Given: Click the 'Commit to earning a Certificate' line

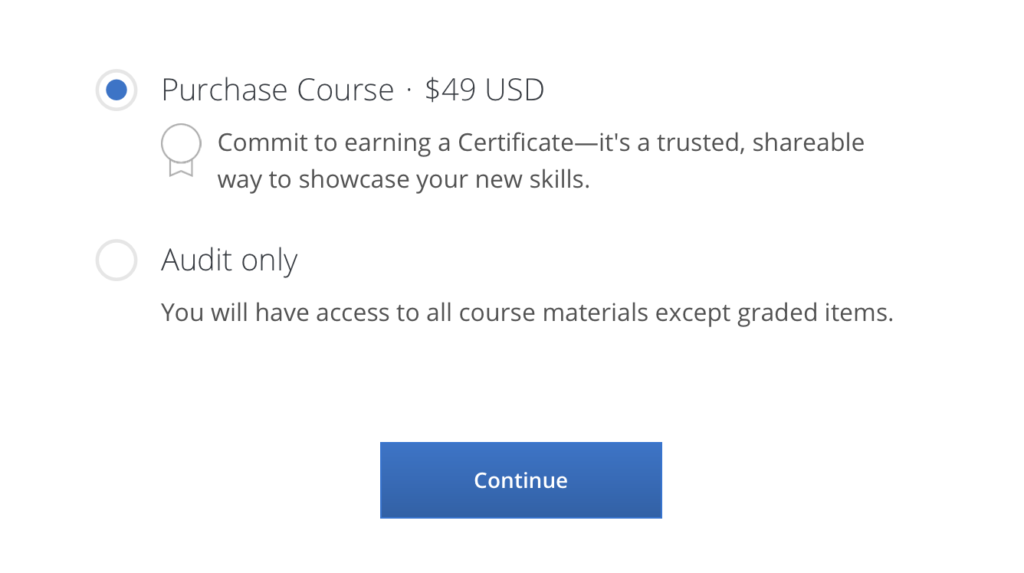Looking at the screenshot, I should (x=541, y=142).
